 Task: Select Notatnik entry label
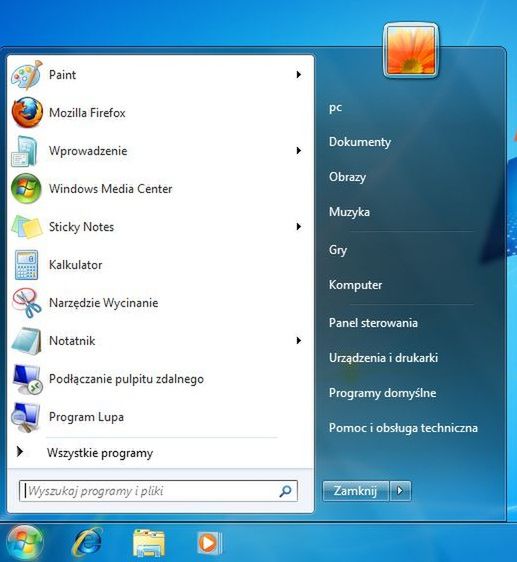(x=72, y=341)
